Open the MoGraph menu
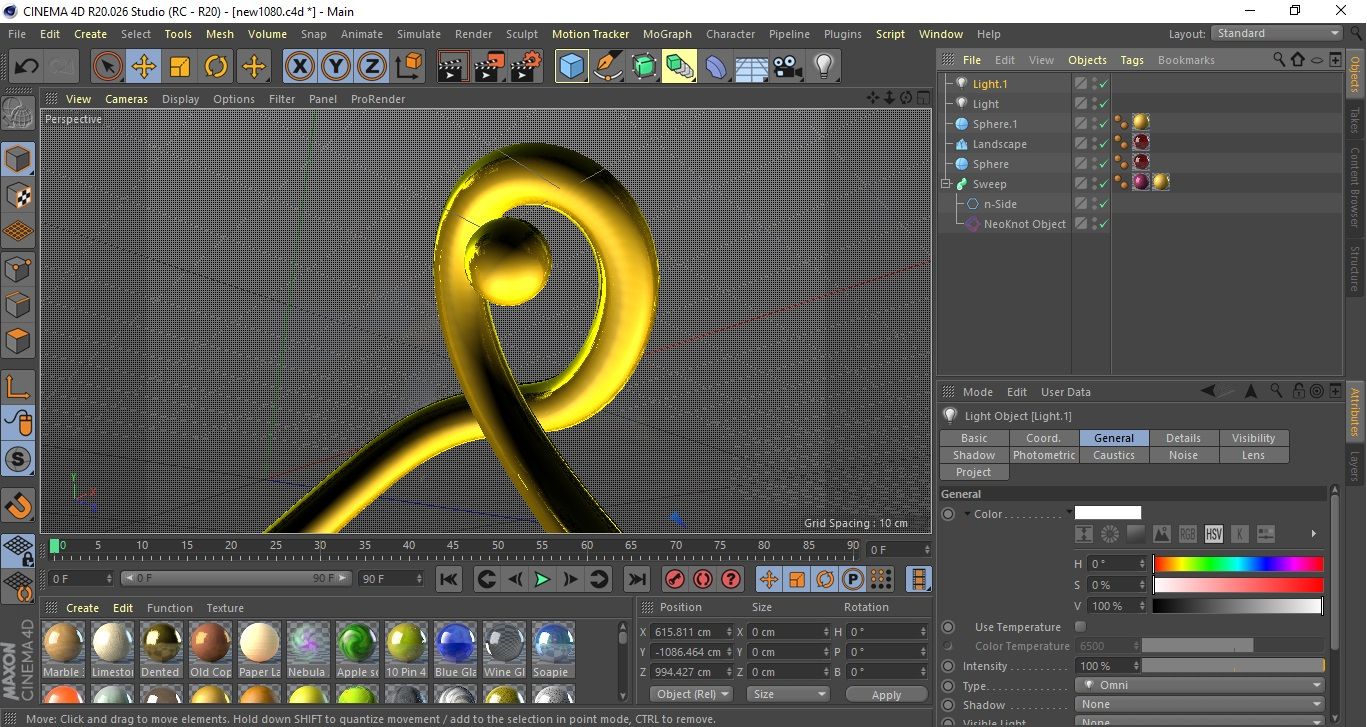The height and width of the screenshot is (727, 1367). point(667,34)
